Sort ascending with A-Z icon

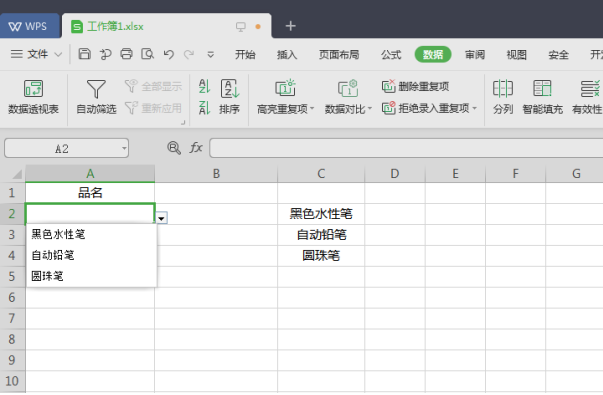[x=204, y=86]
